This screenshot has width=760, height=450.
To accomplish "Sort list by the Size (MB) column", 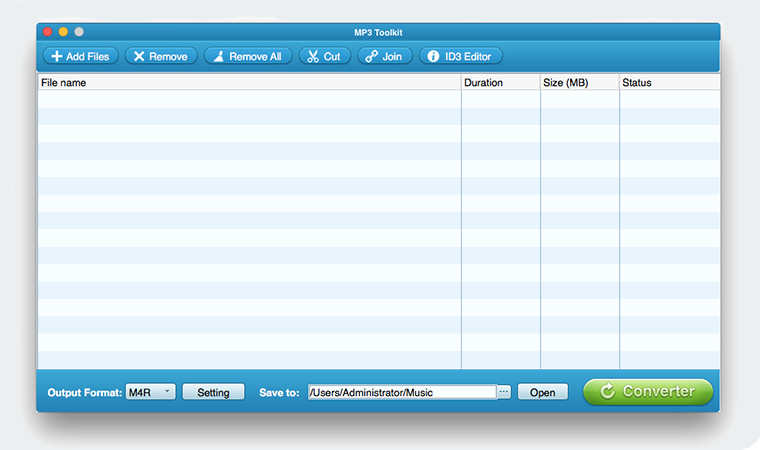I will 579,83.
